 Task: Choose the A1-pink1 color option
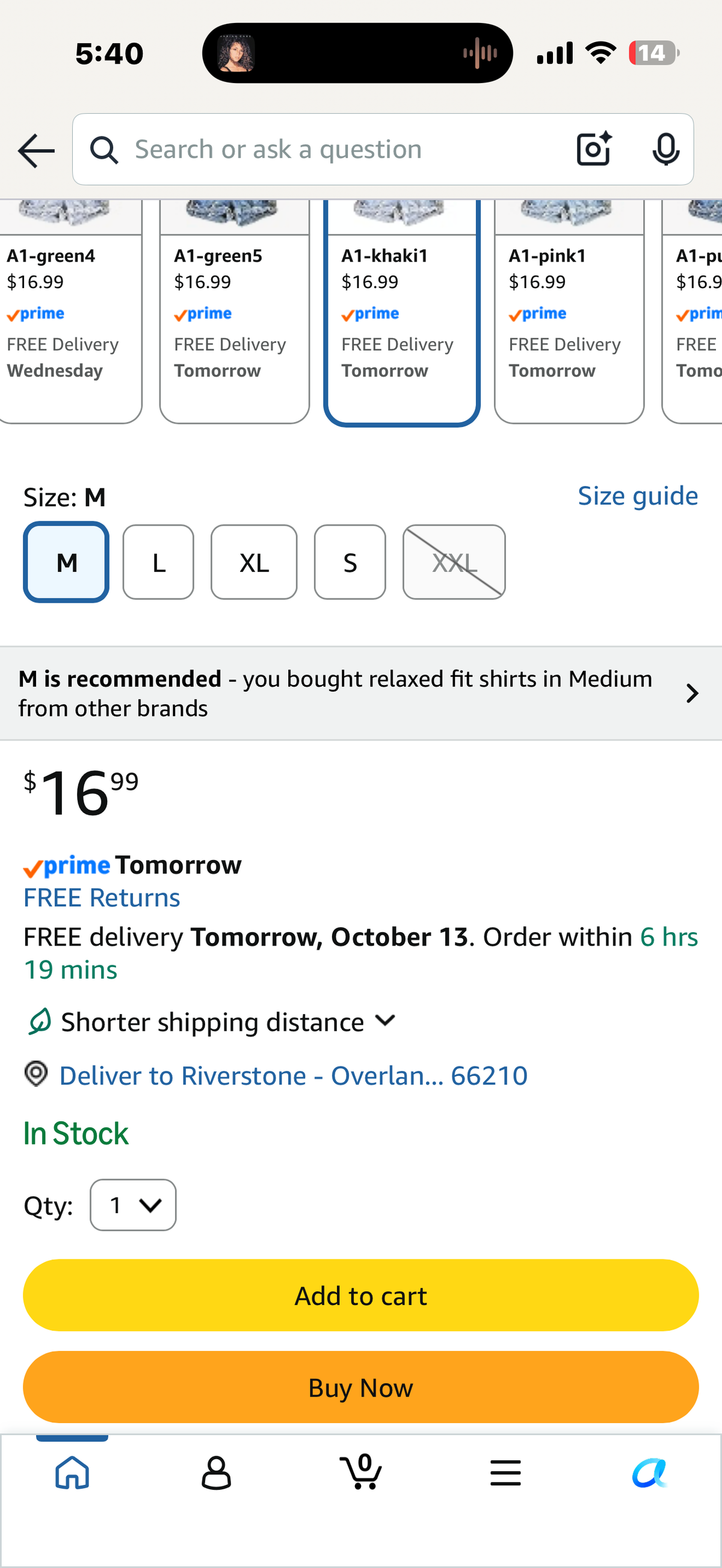569,312
